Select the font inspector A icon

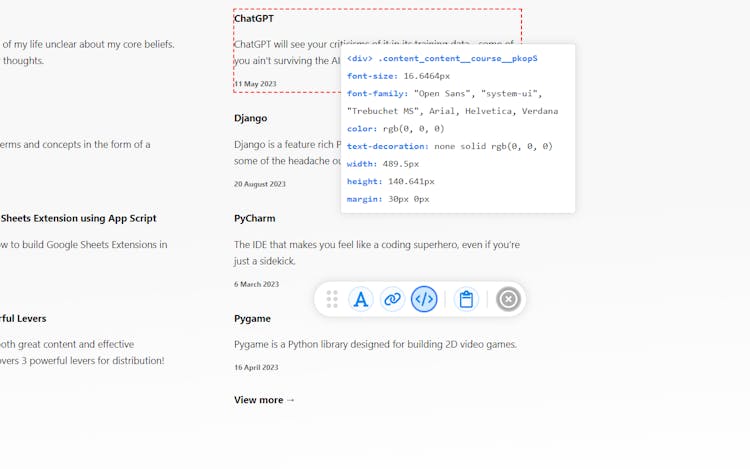coord(361,299)
